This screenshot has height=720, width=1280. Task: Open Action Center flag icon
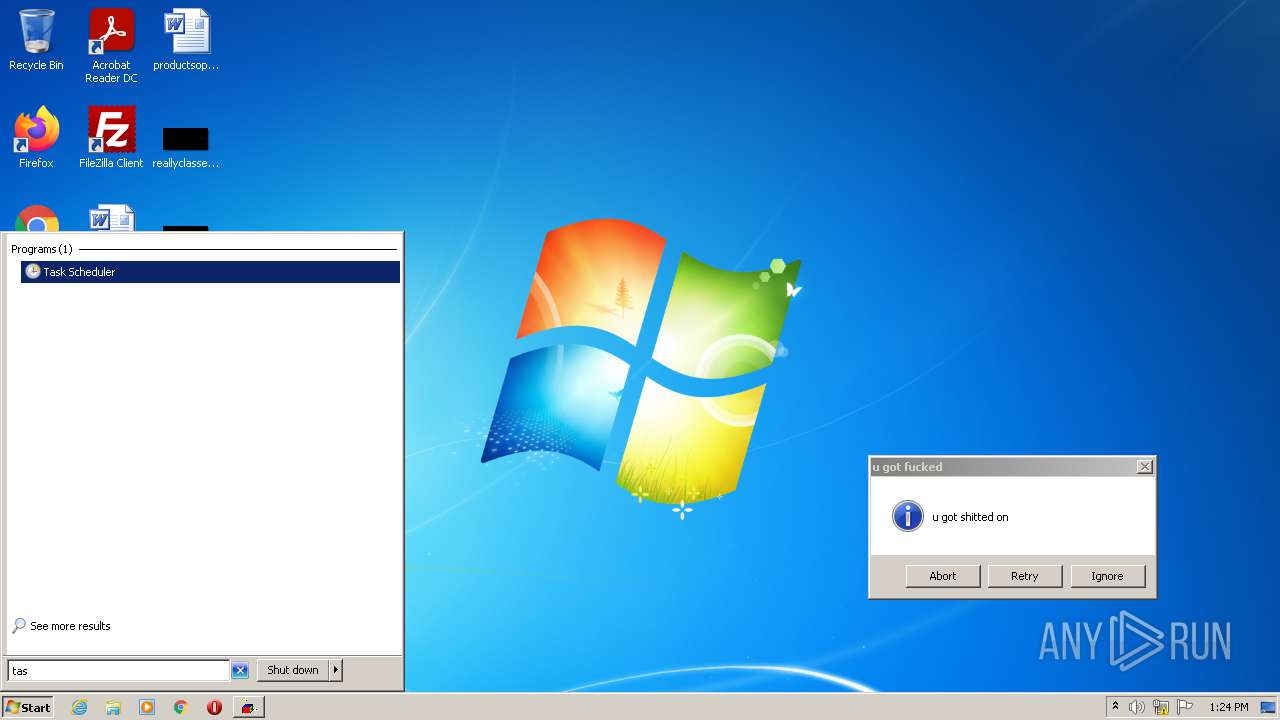(1185, 707)
